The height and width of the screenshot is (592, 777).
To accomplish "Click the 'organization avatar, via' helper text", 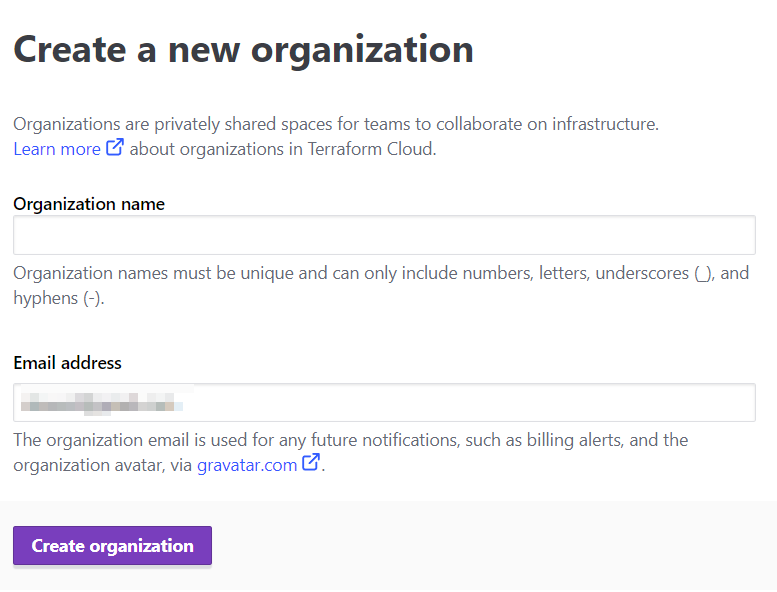I will (x=103, y=465).
